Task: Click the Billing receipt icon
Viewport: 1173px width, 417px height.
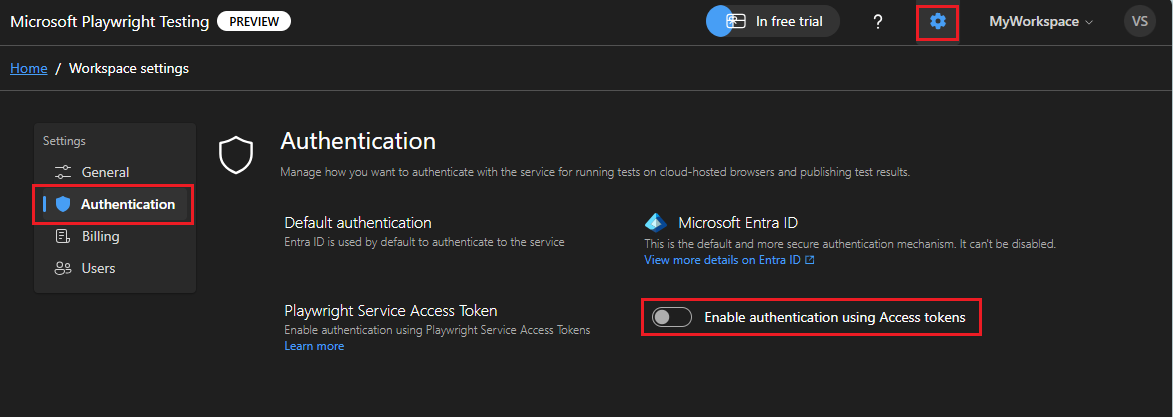Action: [x=63, y=236]
